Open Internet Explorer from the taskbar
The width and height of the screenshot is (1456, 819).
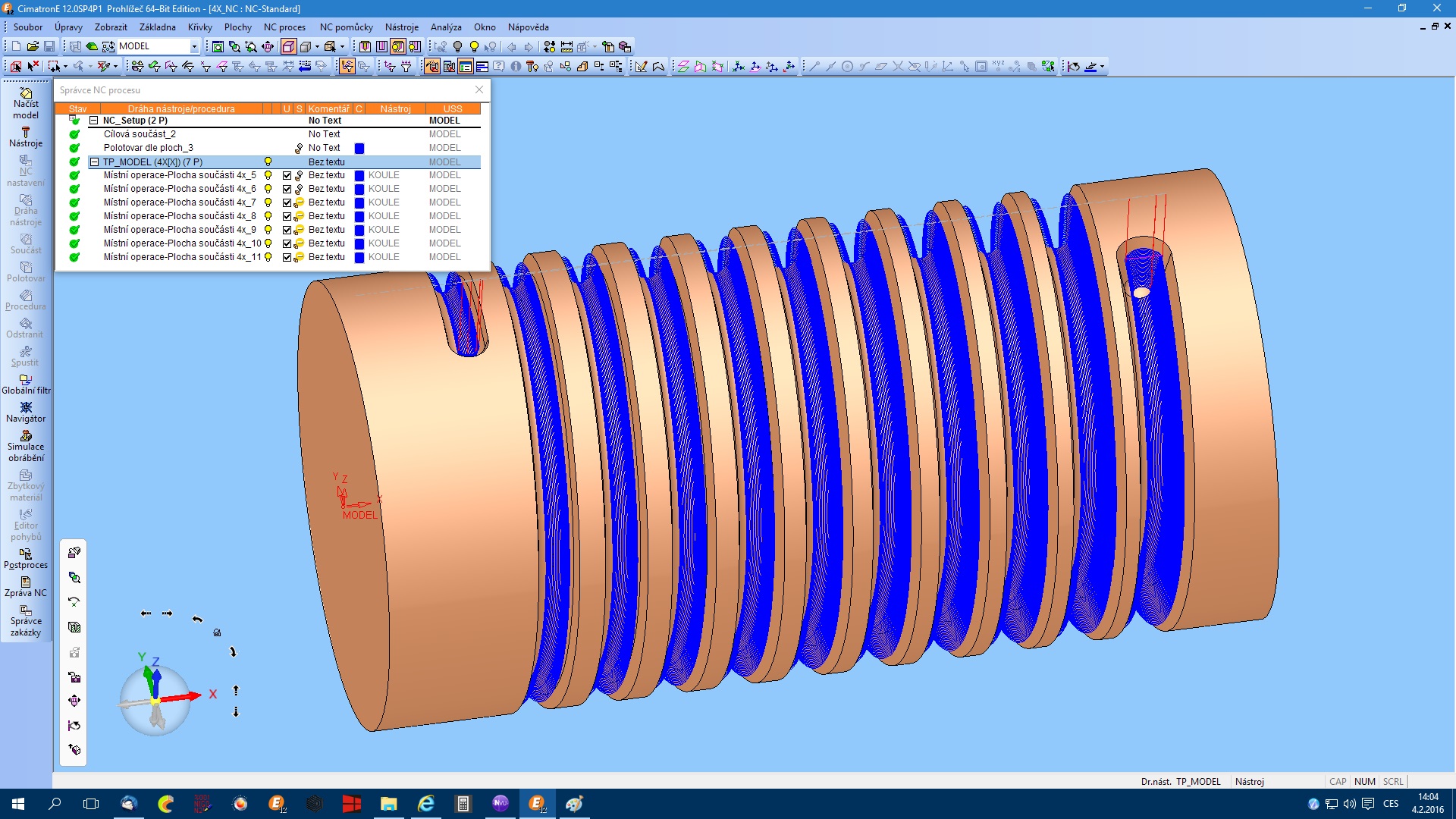click(x=425, y=803)
